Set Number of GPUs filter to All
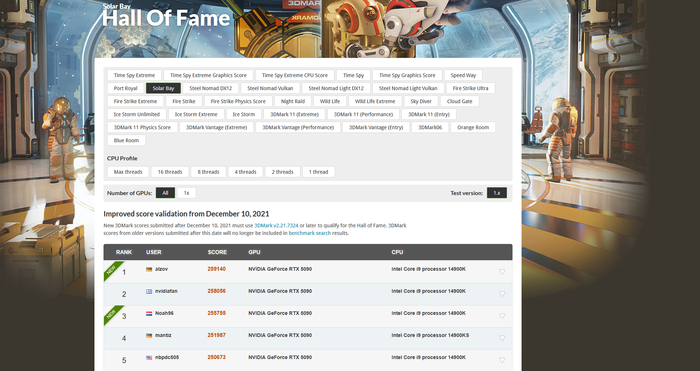The height and width of the screenshot is (371, 700). tap(165, 193)
